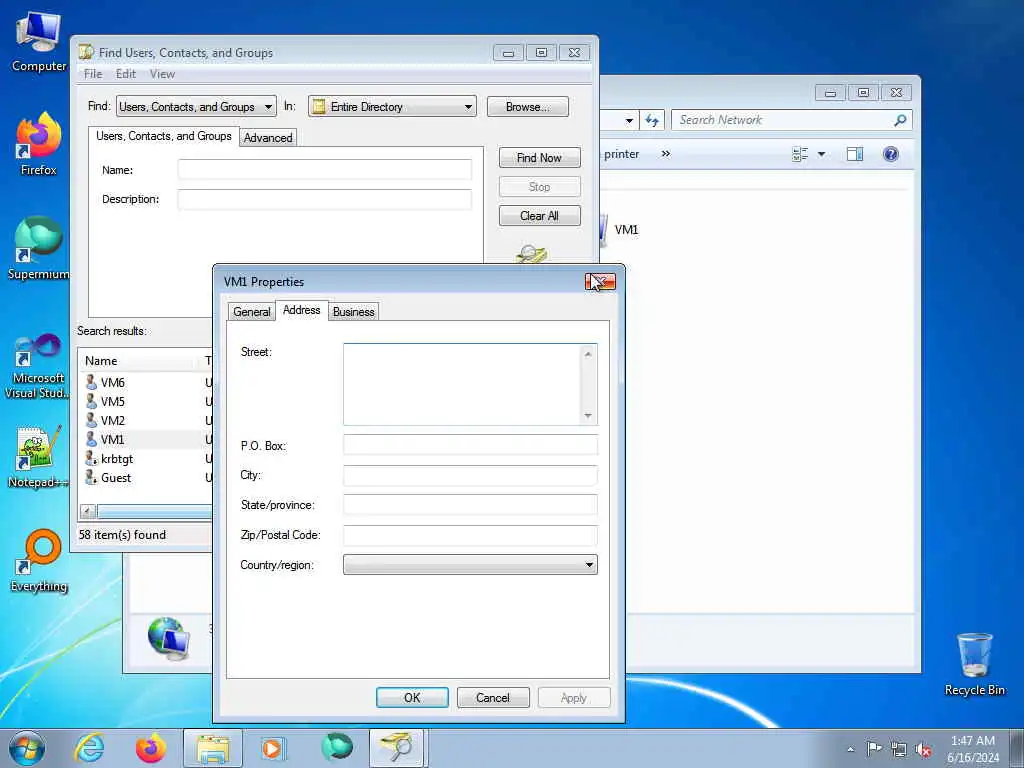Launch Firefox from the desktop shortcut
This screenshot has height=768, width=1024.
click(39, 144)
